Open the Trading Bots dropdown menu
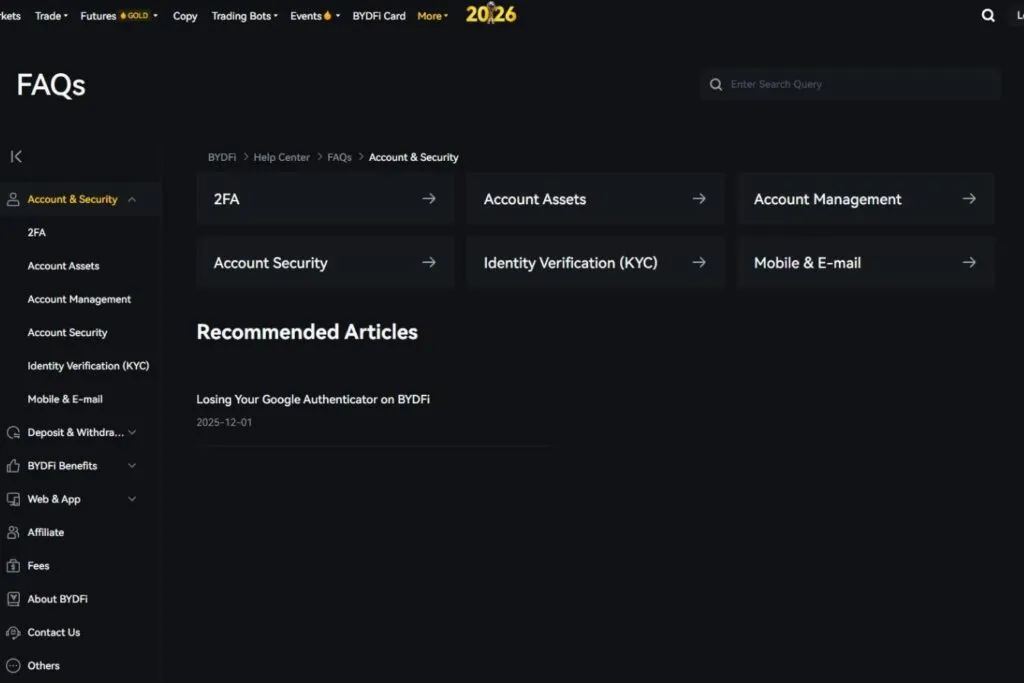1024x683 pixels. click(x=244, y=16)
